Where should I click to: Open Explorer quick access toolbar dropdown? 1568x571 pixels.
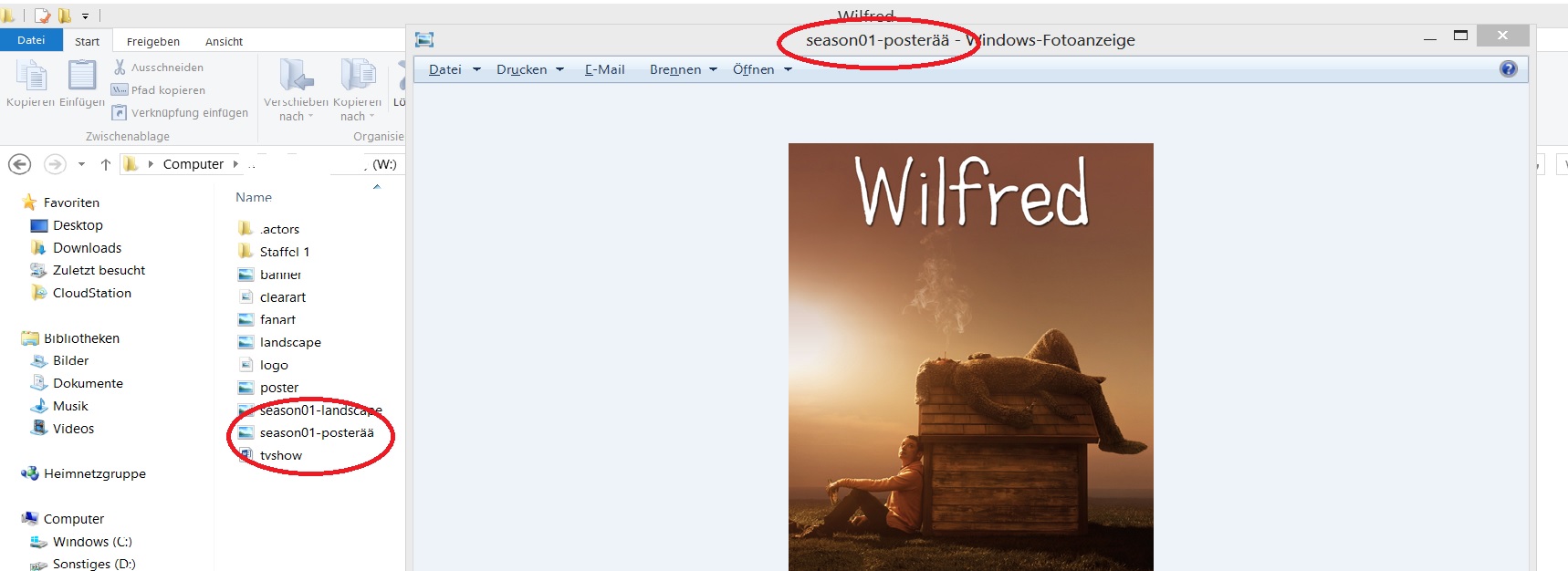point(85,16)
